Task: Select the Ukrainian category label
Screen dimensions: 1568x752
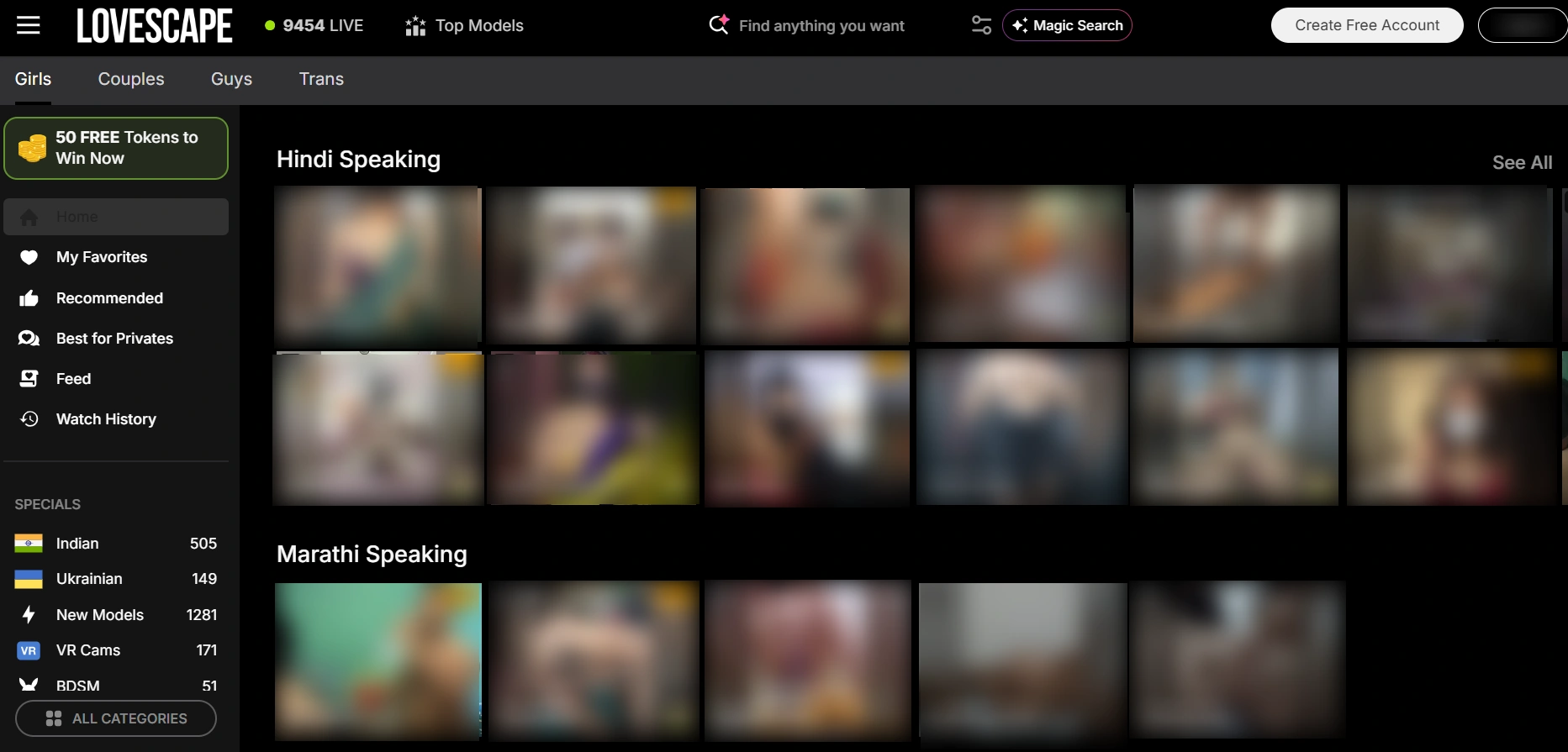Action: click(89, 579)
